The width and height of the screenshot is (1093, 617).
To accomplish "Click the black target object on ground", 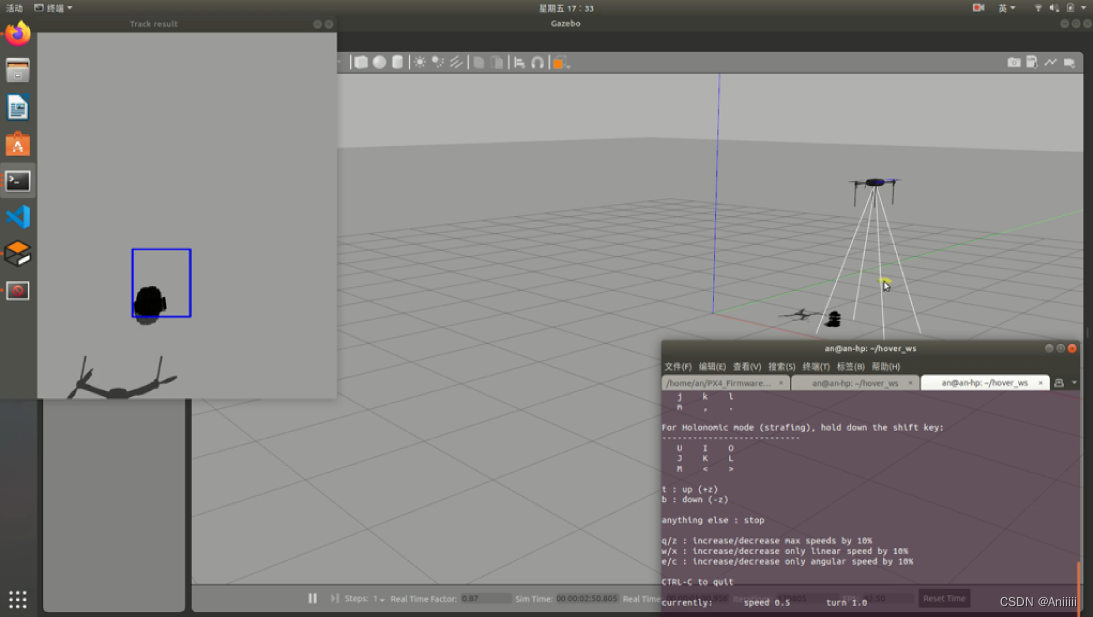I will point(833,319).
